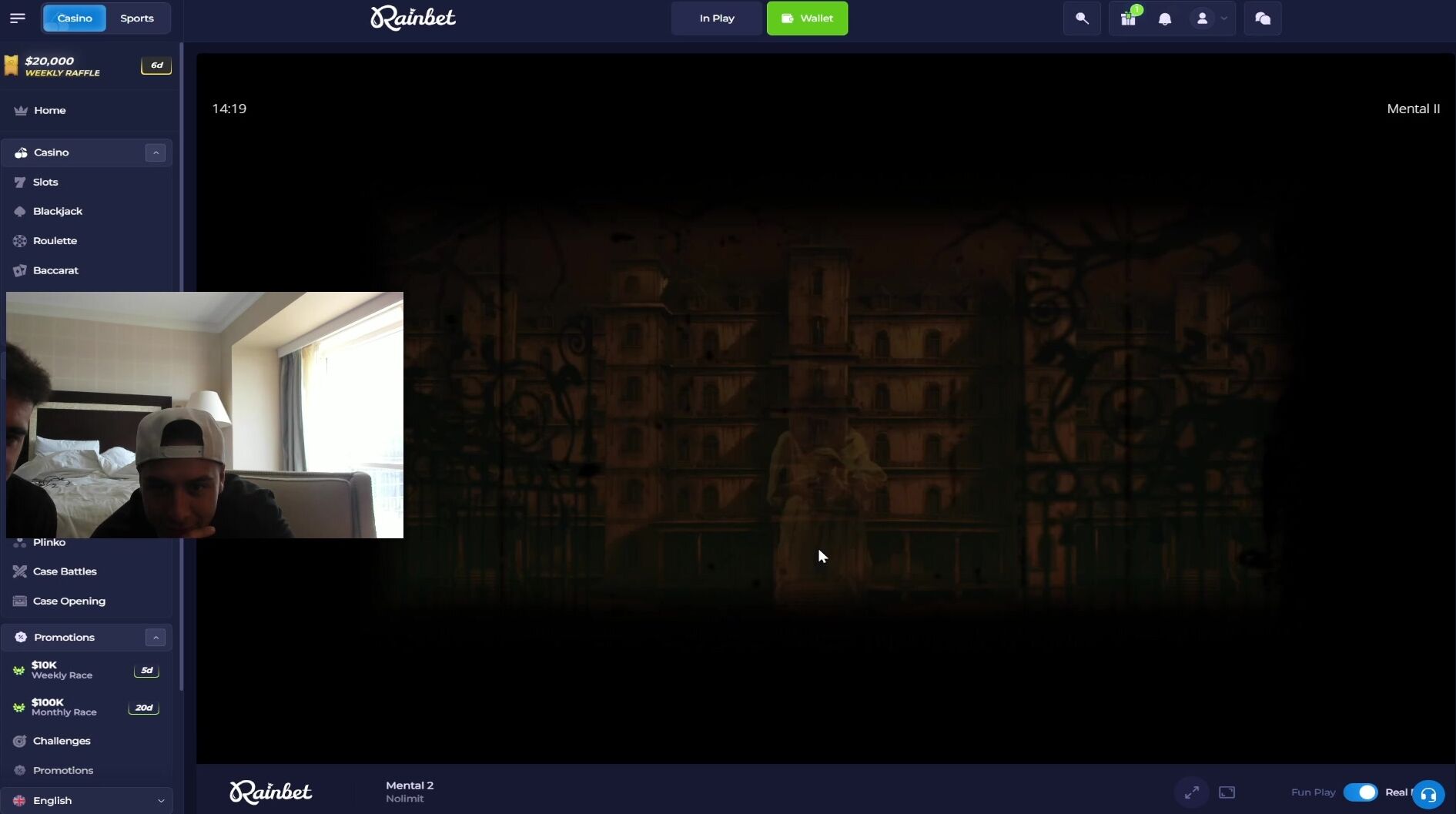Open the $100K Monthly Race
The width and height of the screenshot is (1456, 814).
tap(87, 707)
